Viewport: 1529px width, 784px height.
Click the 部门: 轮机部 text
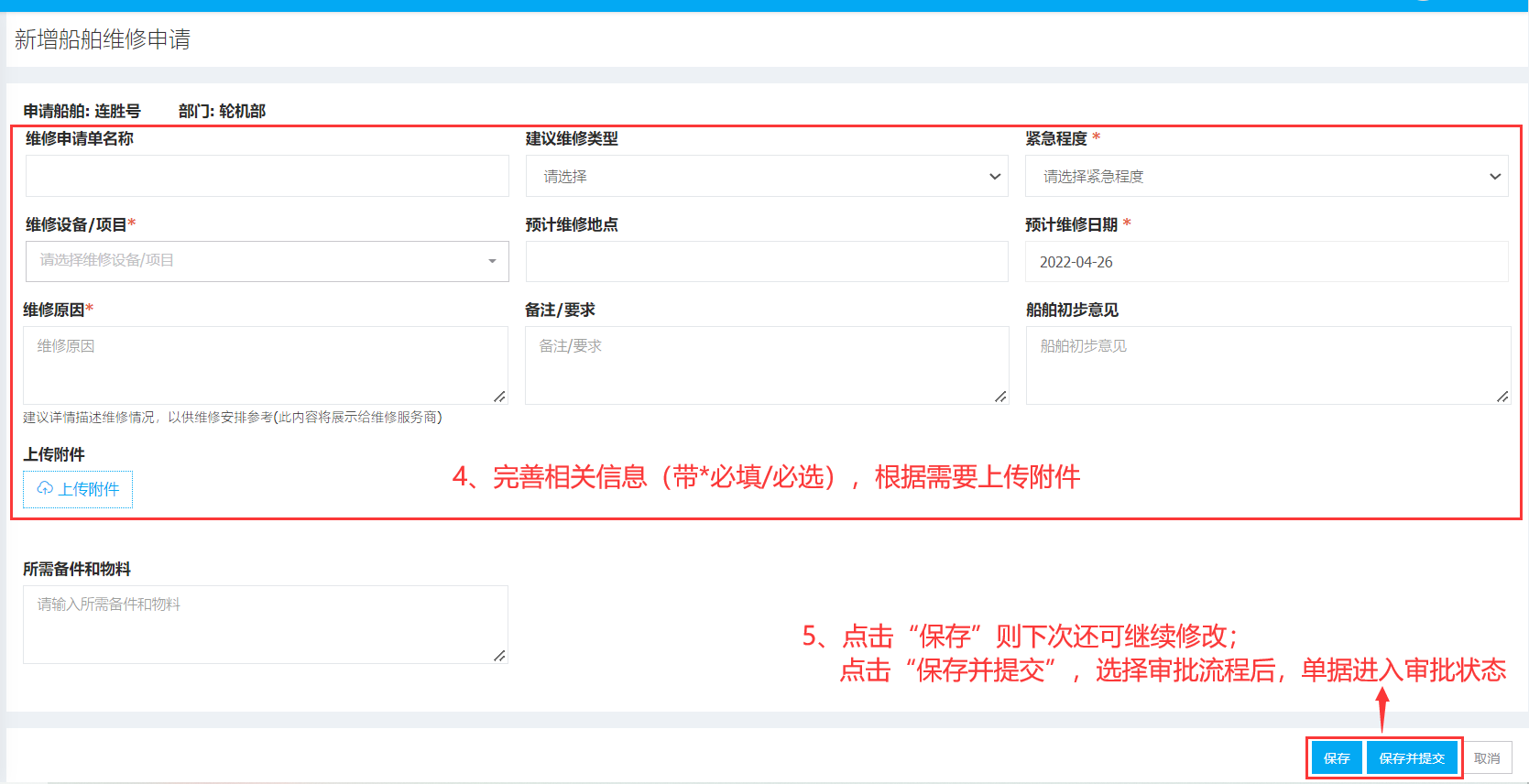[x=222, y=111]
